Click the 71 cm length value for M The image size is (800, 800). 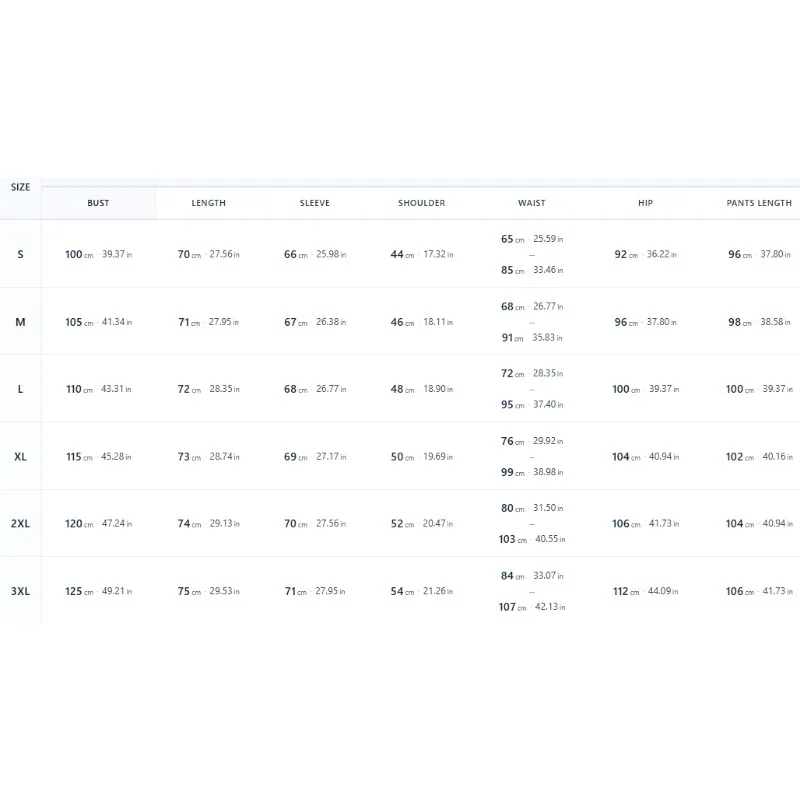click(x=189, y=322)
